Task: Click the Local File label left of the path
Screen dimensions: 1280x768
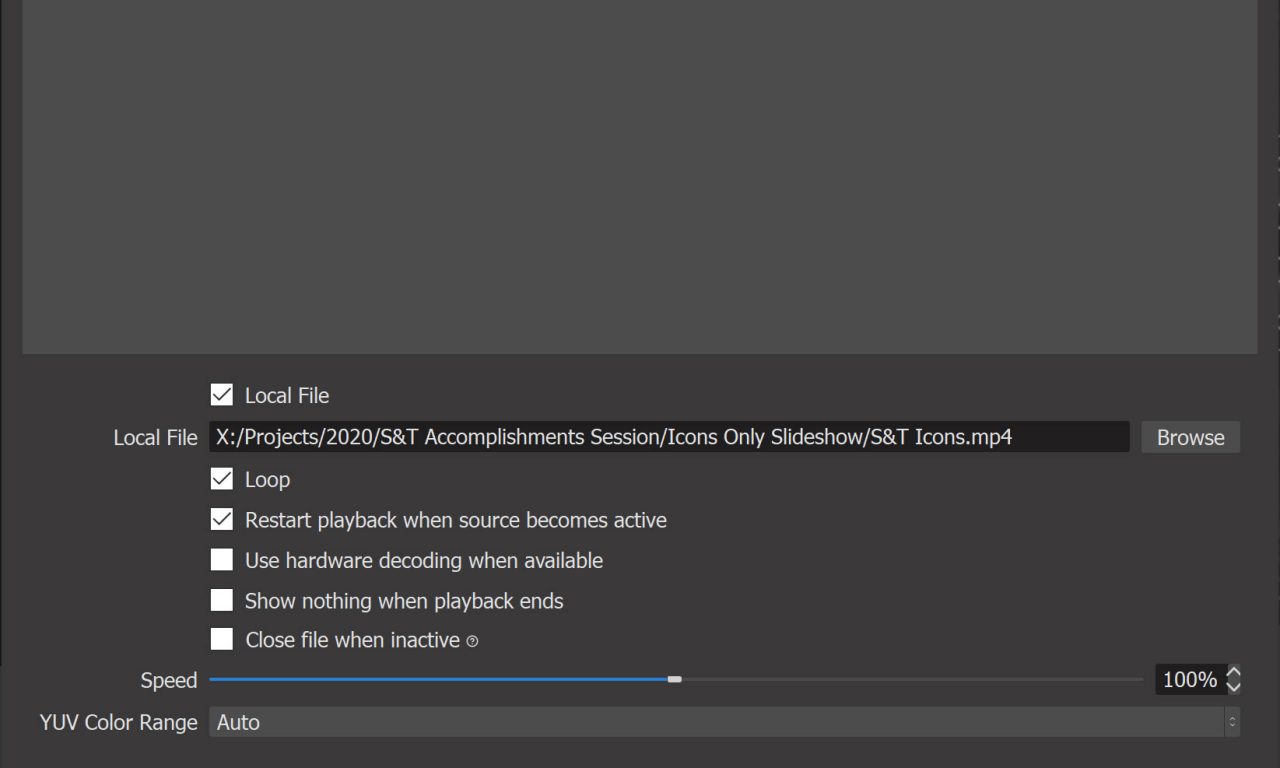Action: click(x=155, y=438)
